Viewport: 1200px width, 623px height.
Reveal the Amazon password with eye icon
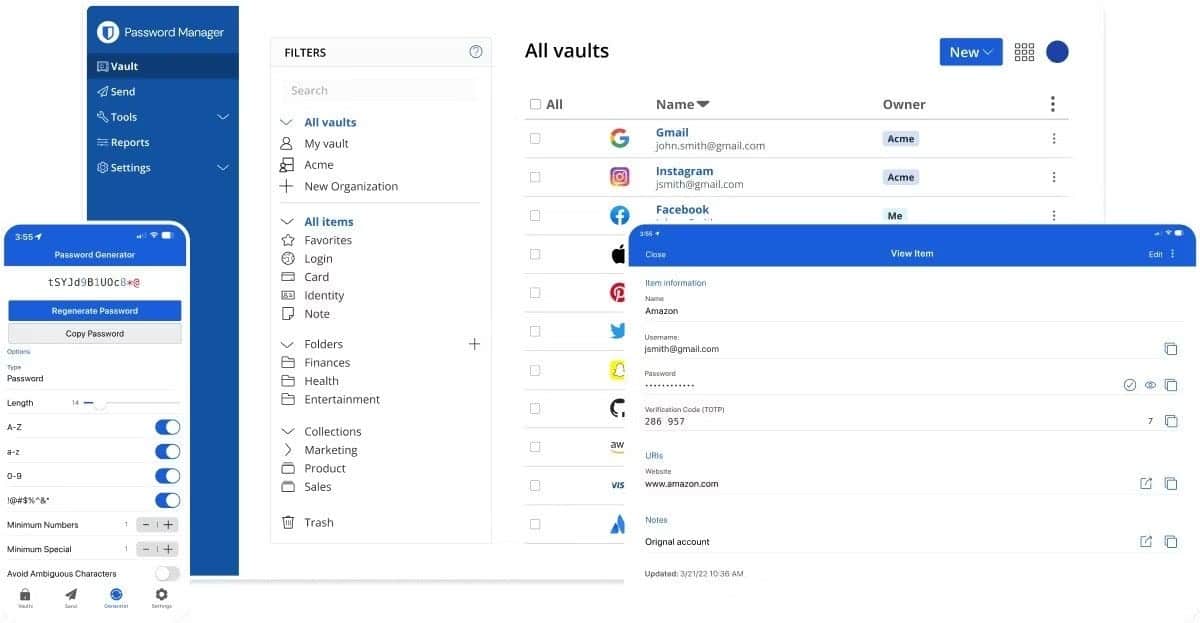[1150, 385]
